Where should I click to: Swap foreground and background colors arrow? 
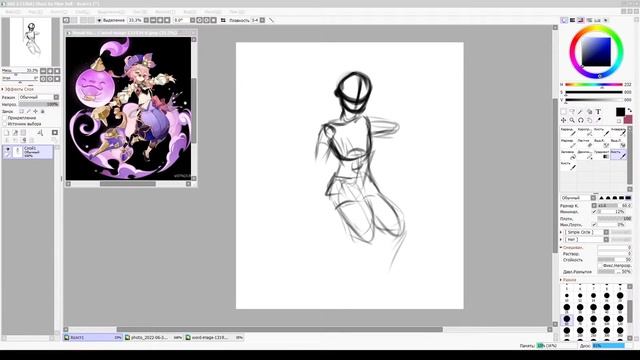[629, 110]
